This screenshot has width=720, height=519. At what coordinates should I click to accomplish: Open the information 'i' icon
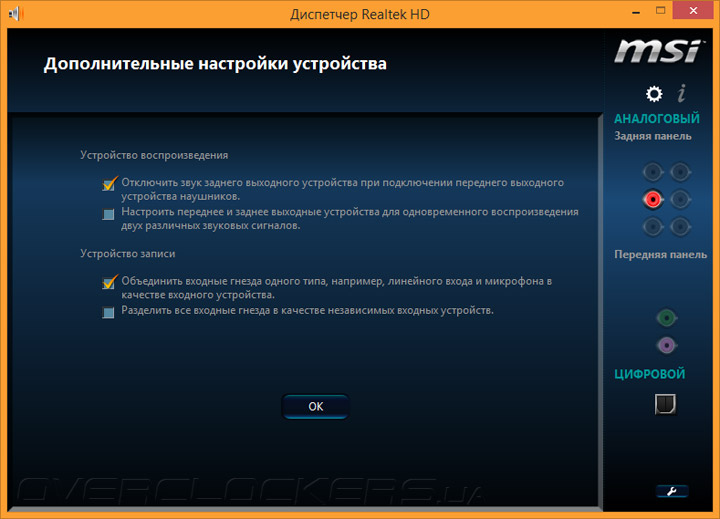click(x=682, y=93)
